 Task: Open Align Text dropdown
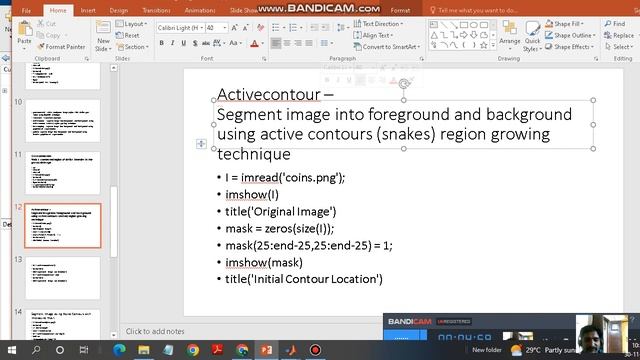(x=373, y=36)
